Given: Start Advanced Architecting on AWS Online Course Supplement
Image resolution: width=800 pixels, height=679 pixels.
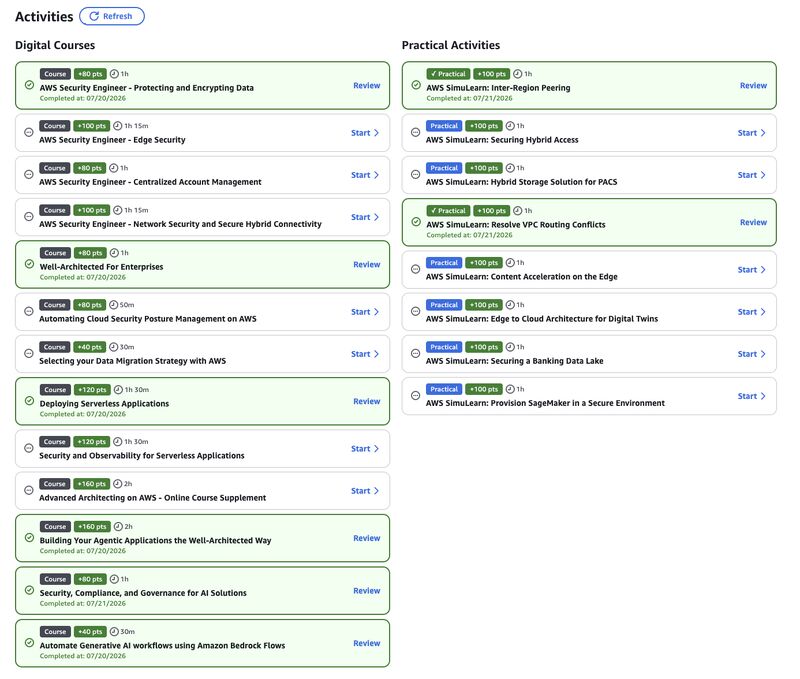Looking at the screenshot, I should 365,491.
